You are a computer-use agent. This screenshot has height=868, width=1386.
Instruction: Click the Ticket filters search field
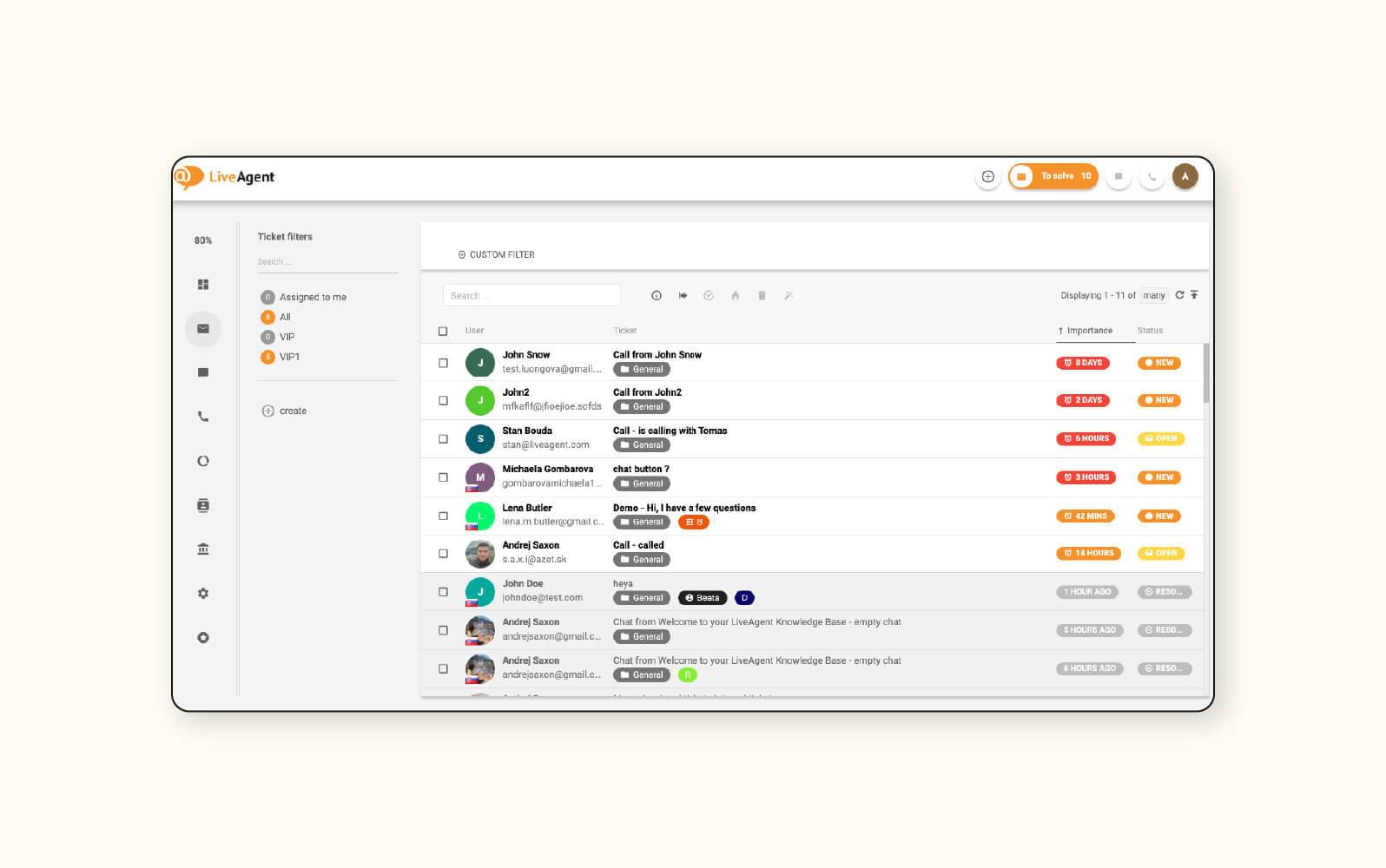[x=327, y=262]
